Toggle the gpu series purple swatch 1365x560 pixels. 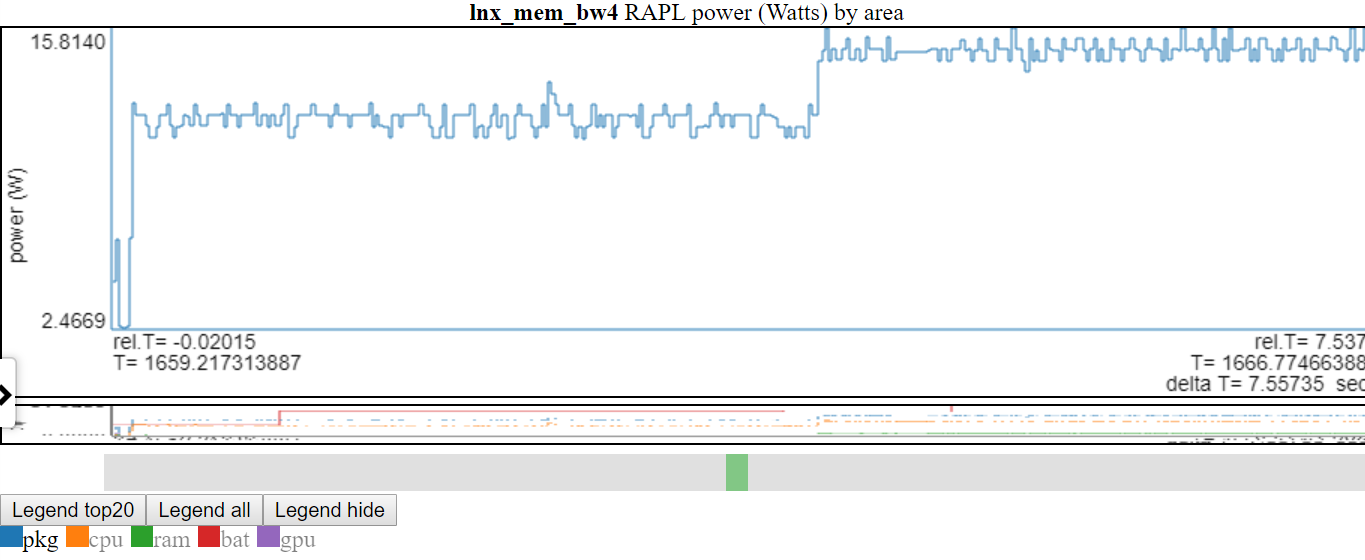[269, 539]
